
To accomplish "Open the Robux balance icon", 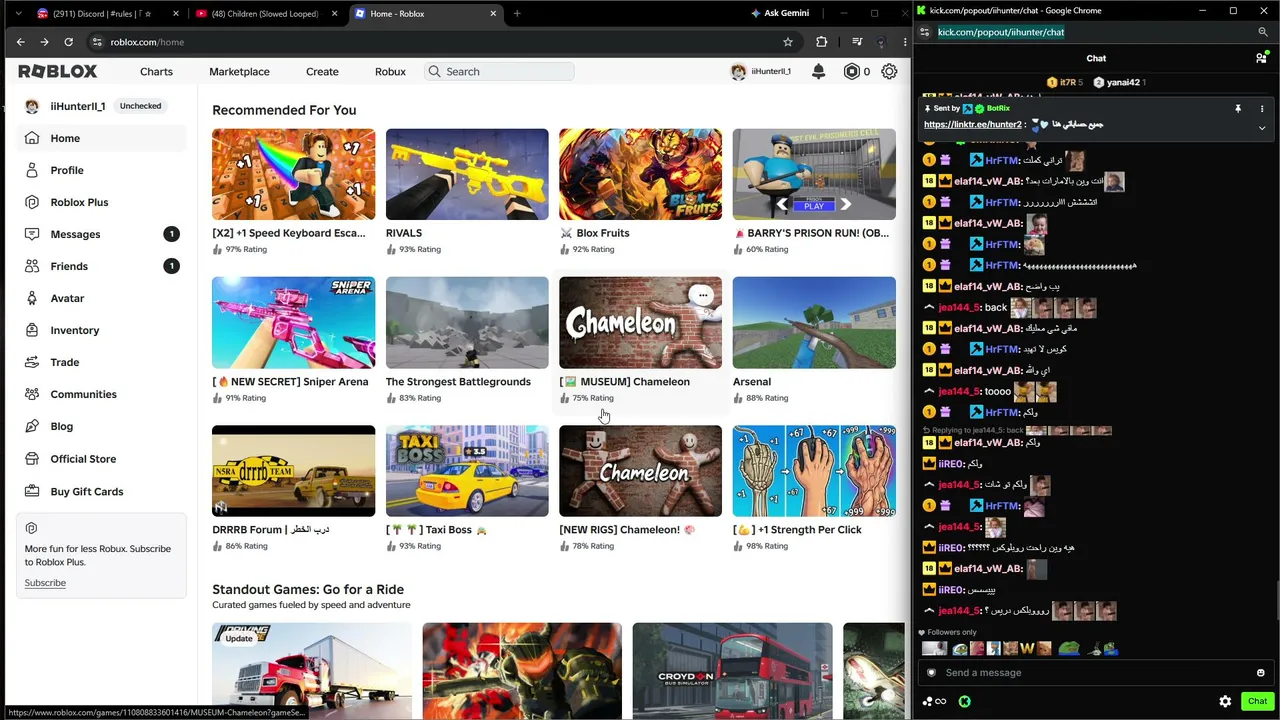I will [x=851, y=71].
